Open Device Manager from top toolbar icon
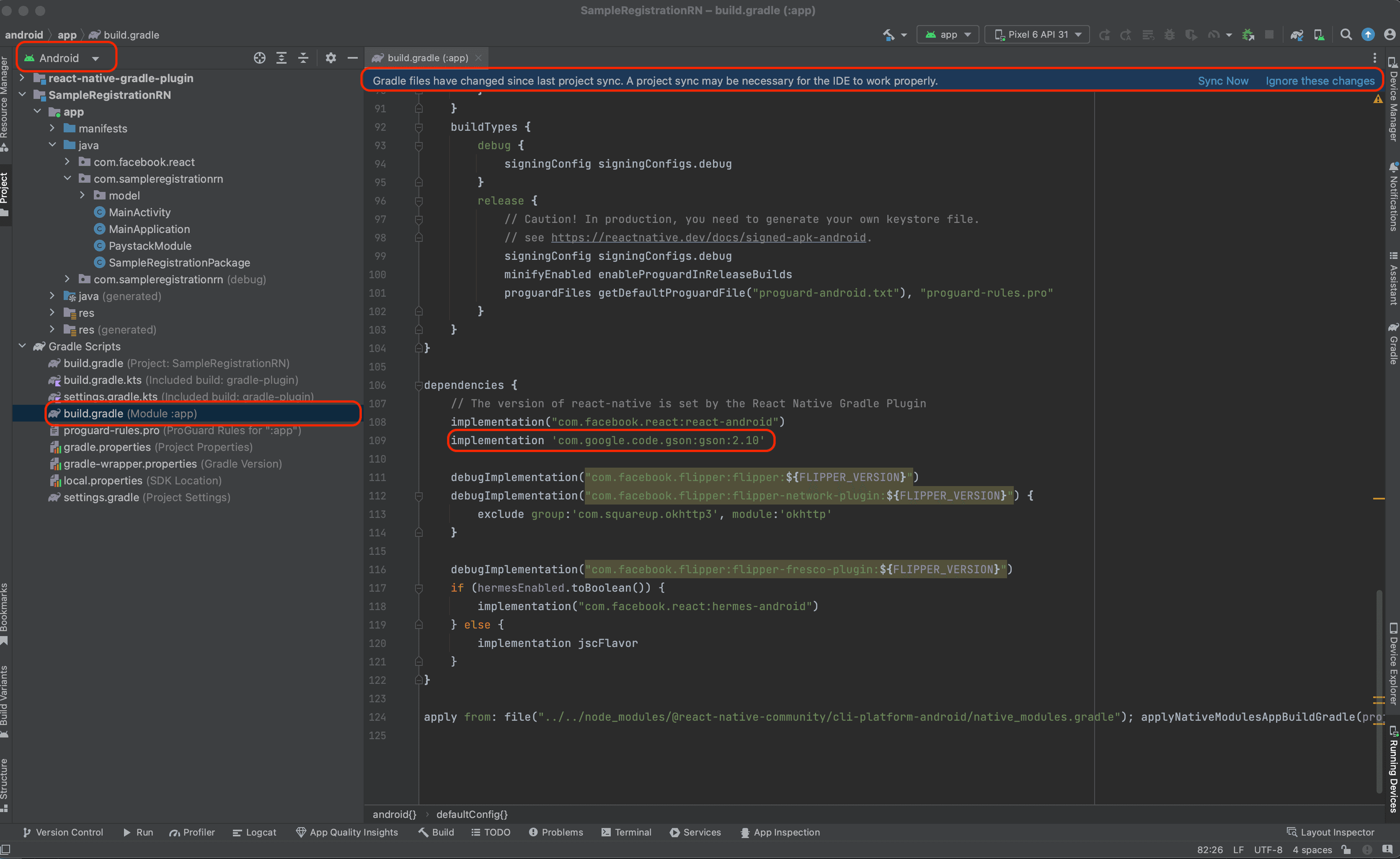The height and width of the screenshot is (859, 1400). pos(1319,35)
